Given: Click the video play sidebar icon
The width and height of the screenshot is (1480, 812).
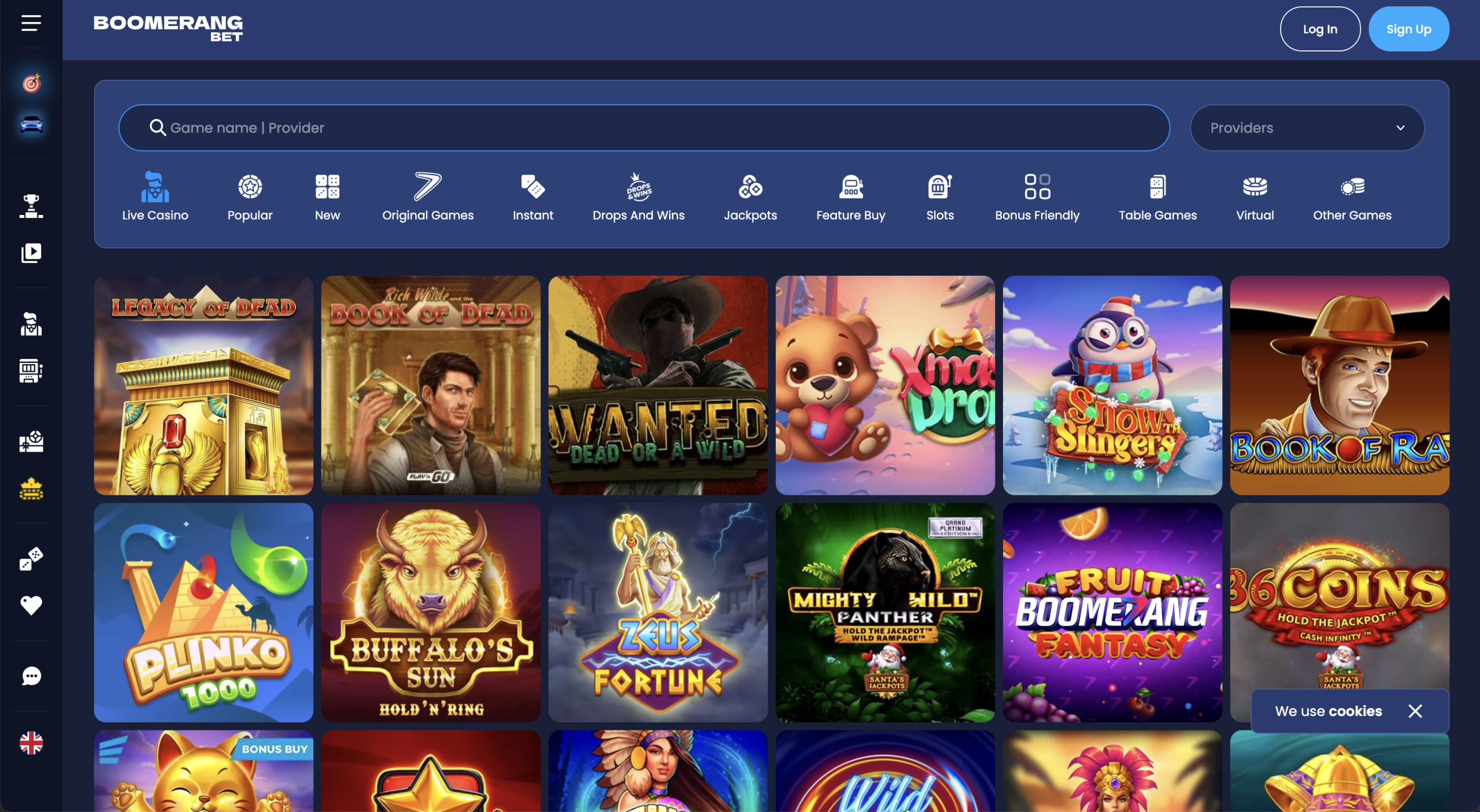Looking at the screenshot, I should click(31, 253).
